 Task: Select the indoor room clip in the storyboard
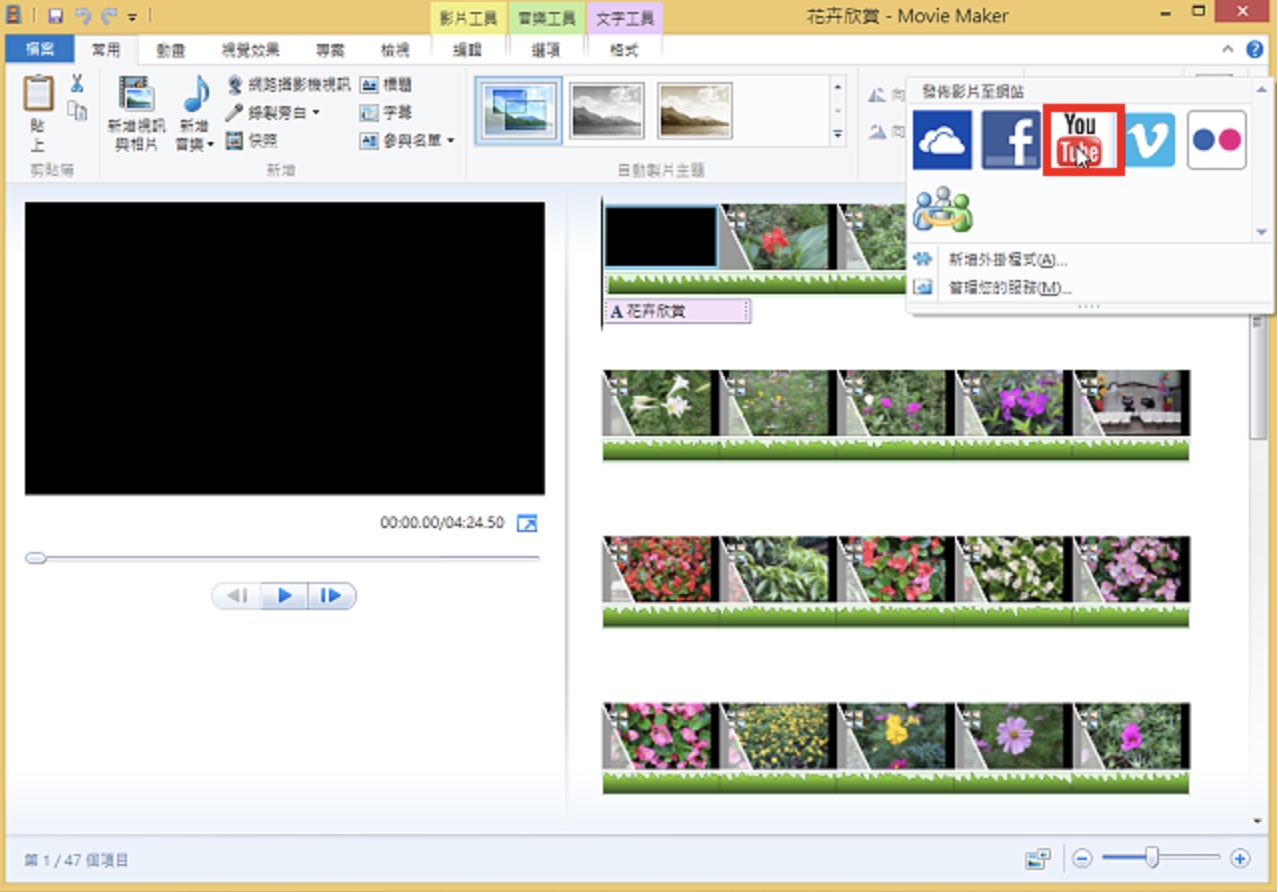point(1132,403)
